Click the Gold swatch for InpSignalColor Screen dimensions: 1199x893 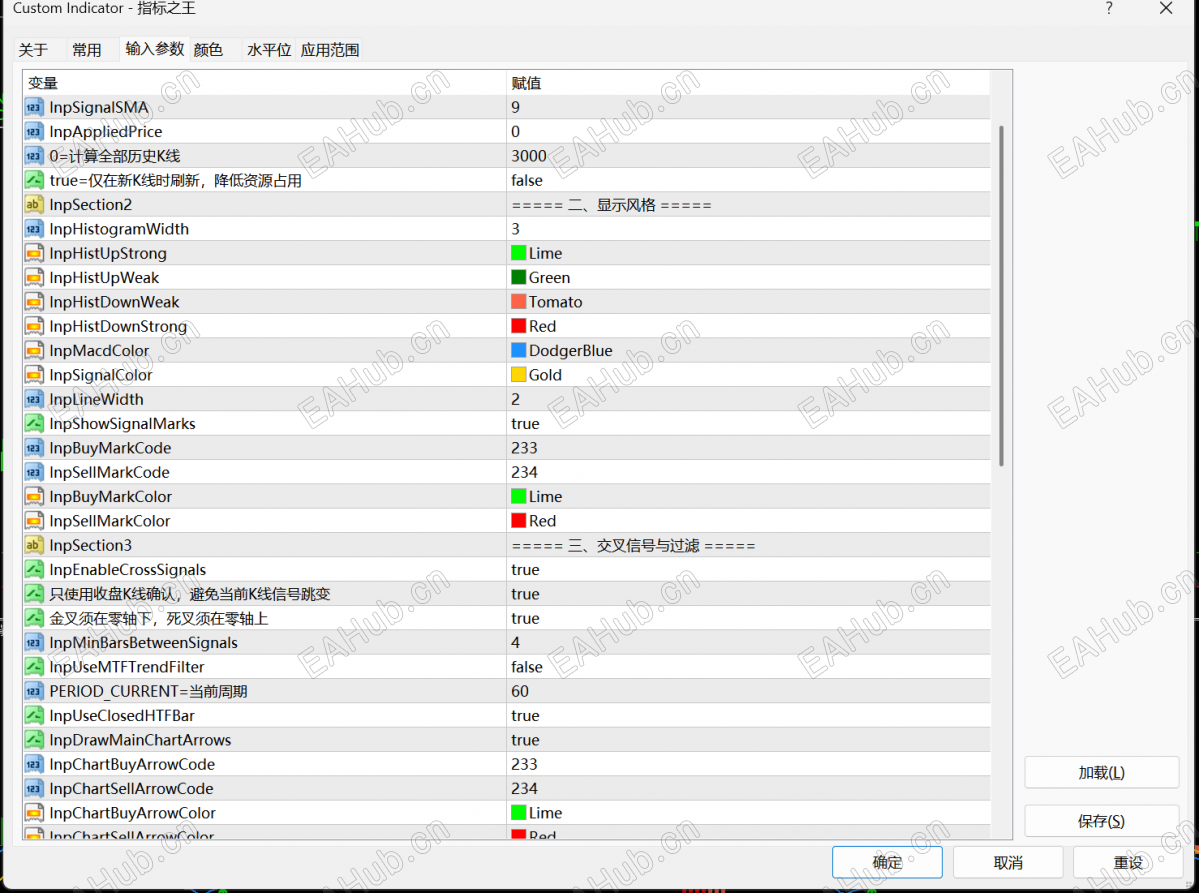pos(518,375)
